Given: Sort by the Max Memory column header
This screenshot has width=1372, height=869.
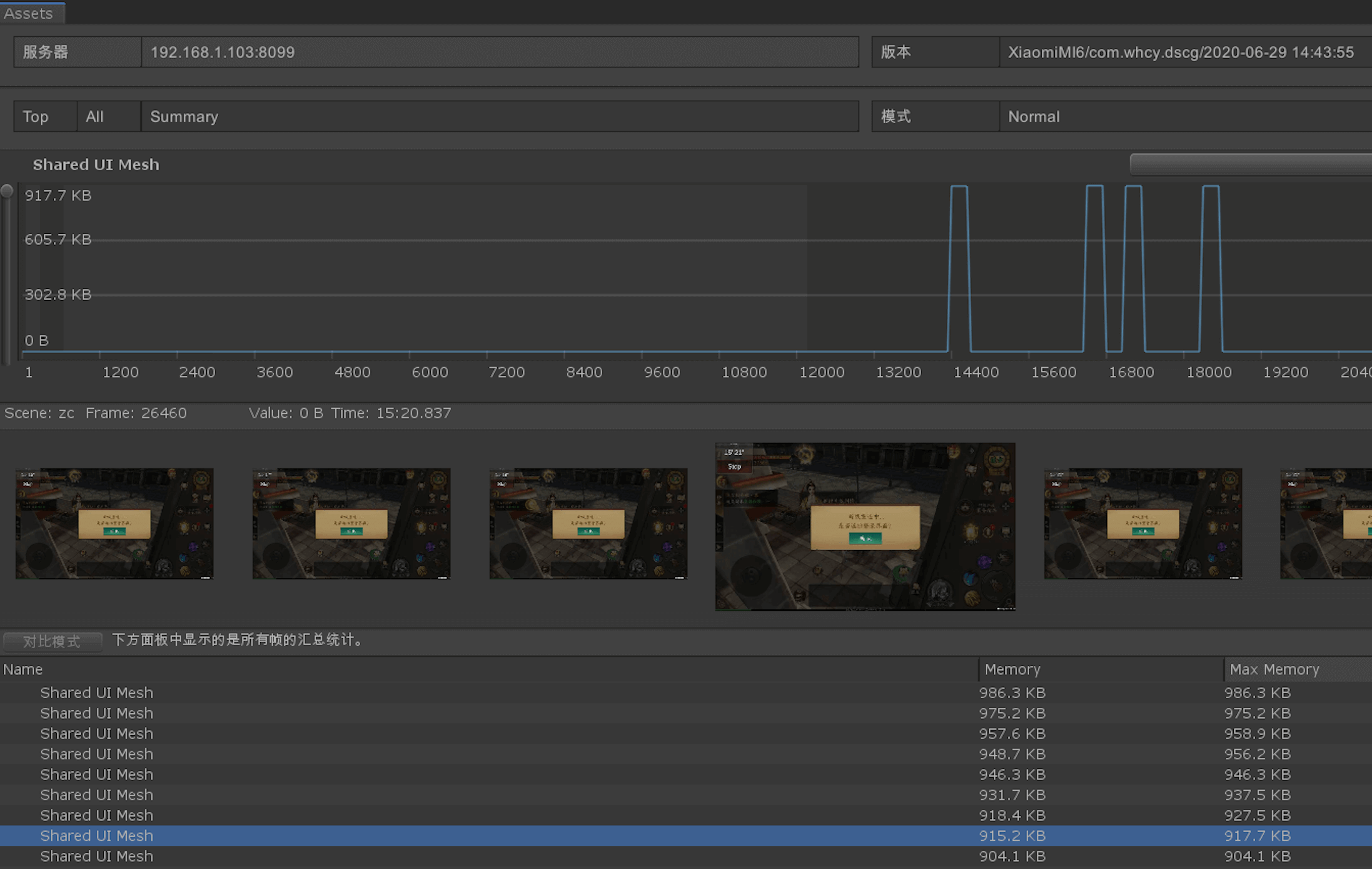Looking at the screenshot, I should pyautogui.click(x=1274, y=669).
